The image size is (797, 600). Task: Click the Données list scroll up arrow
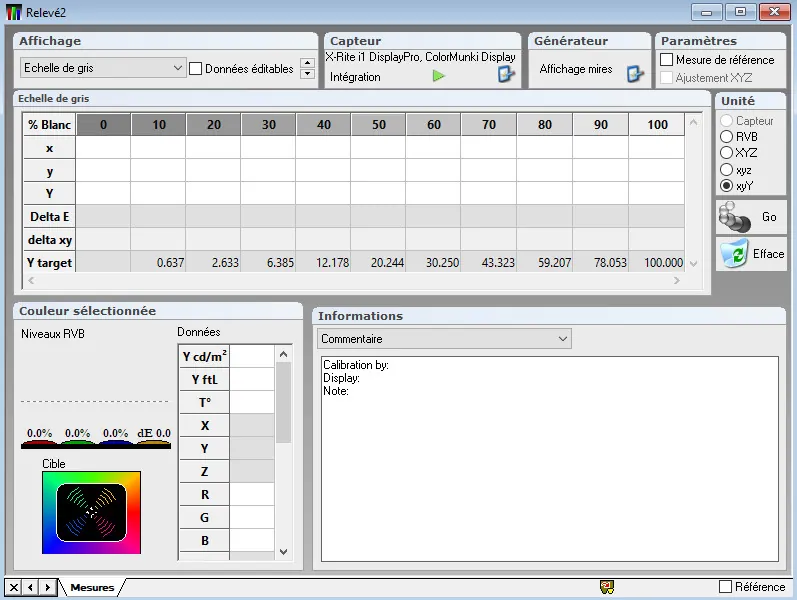284,353
